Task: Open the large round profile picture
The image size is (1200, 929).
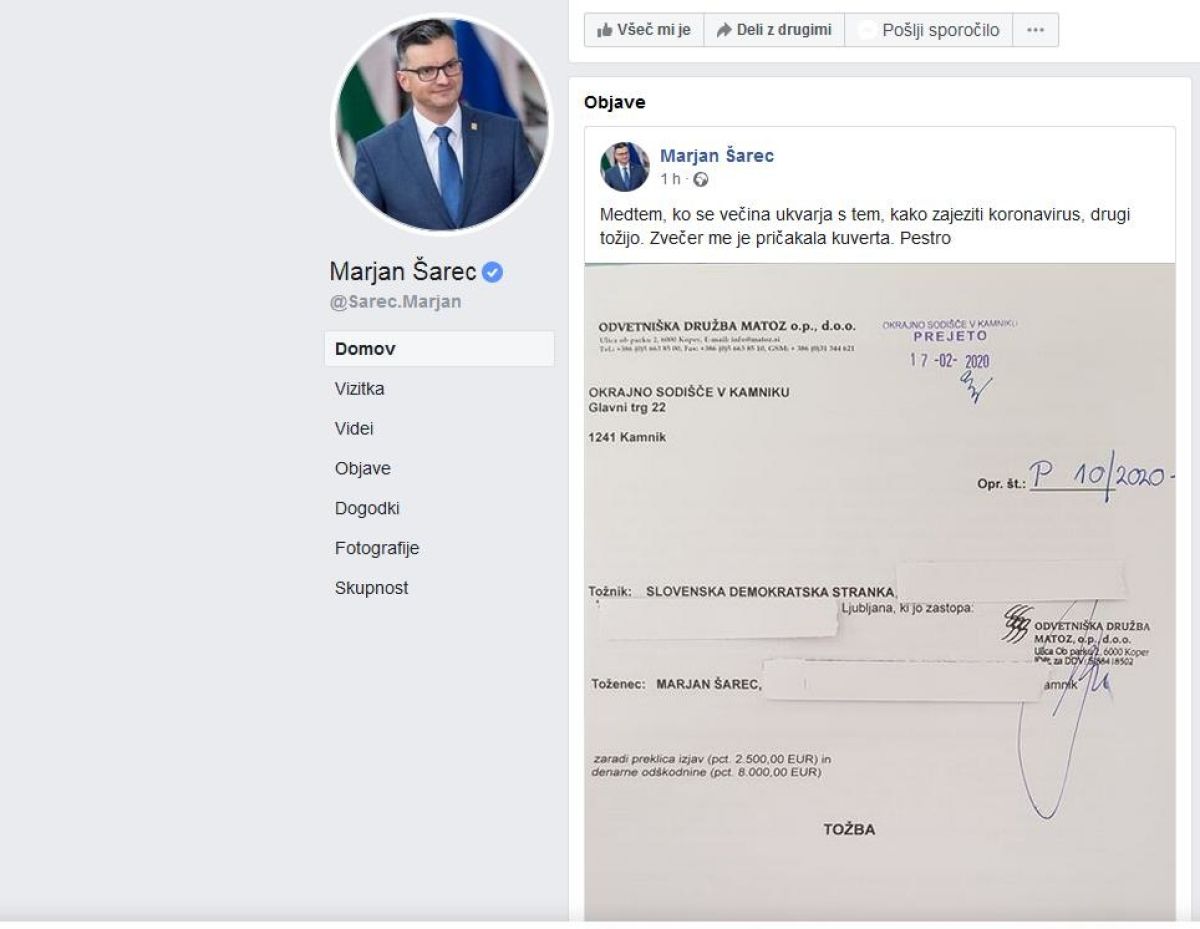Action: [441, 124]
